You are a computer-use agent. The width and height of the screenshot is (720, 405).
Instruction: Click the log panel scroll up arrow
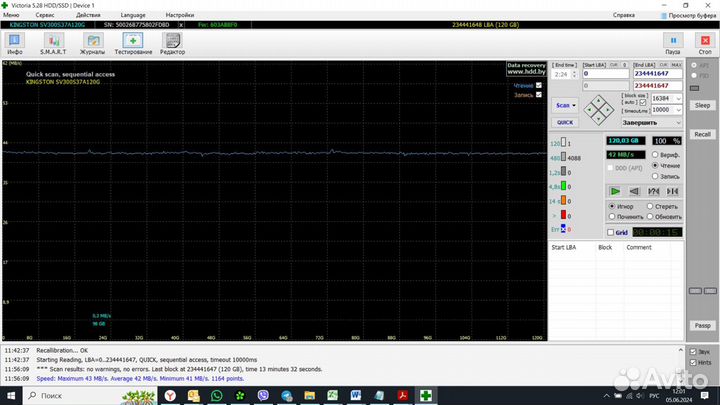pyautogui.click(x=681, y=350)
